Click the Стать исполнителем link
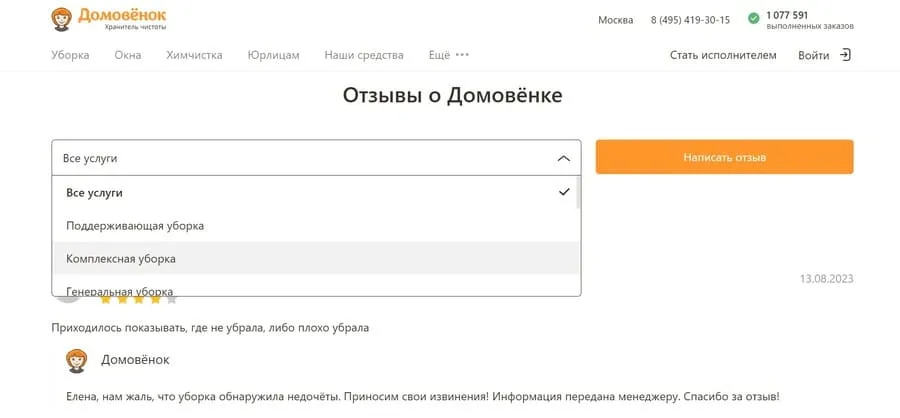The width and height of the screenshot is (900, 418). 723,55
